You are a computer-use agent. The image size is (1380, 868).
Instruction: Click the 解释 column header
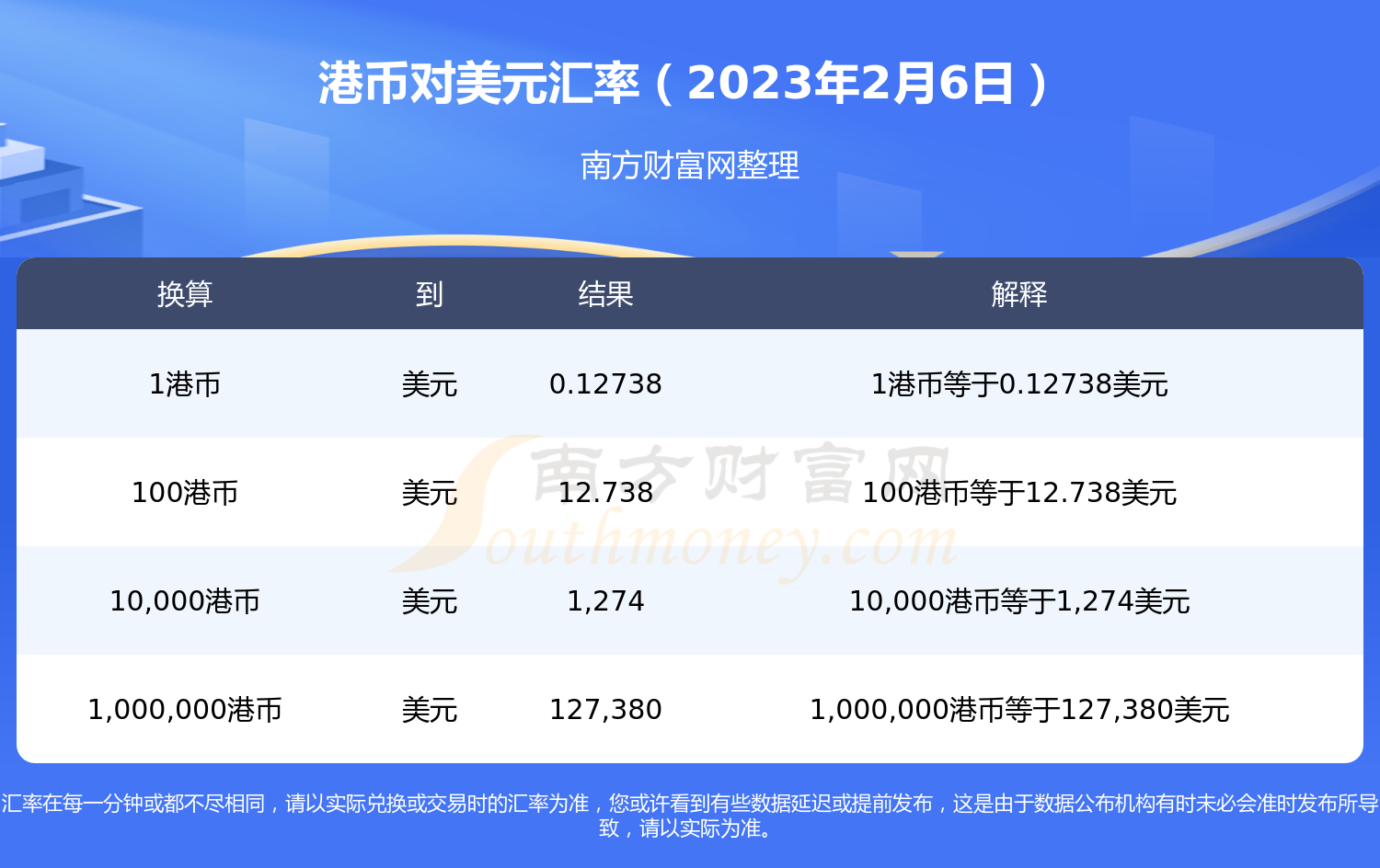1019,294
